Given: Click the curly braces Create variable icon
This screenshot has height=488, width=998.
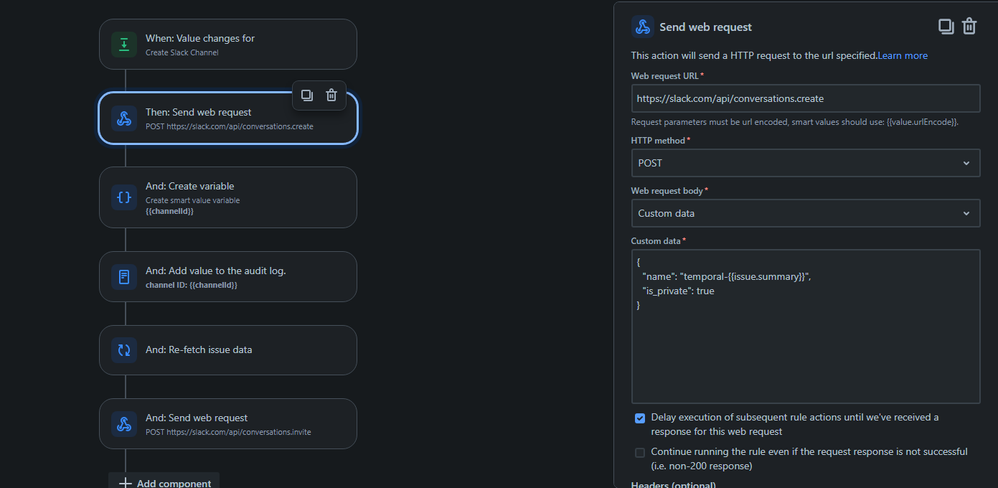Looking at the screenshot, I should pos(124,197).
